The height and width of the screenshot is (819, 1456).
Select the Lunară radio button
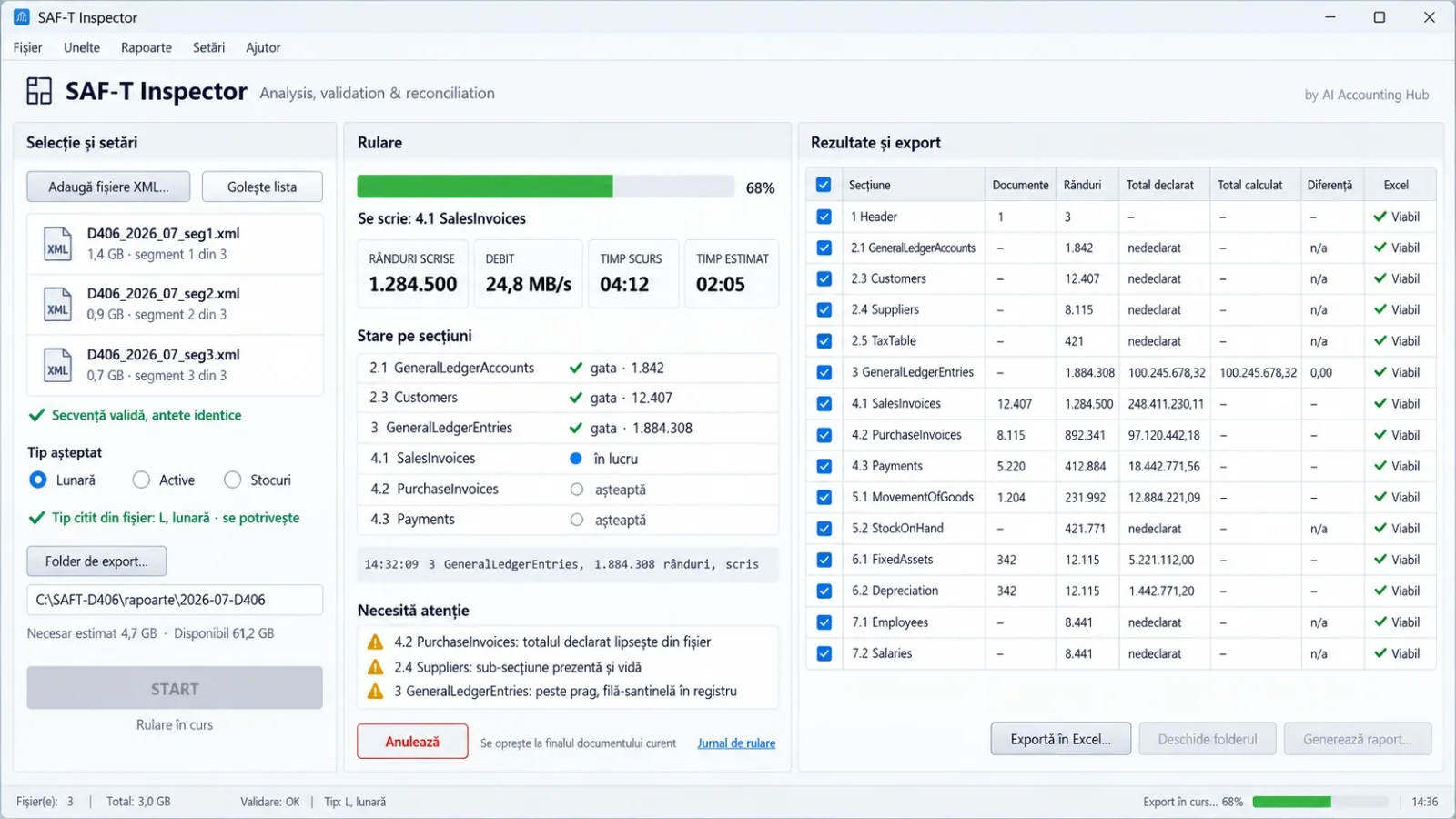click(37, 480)
